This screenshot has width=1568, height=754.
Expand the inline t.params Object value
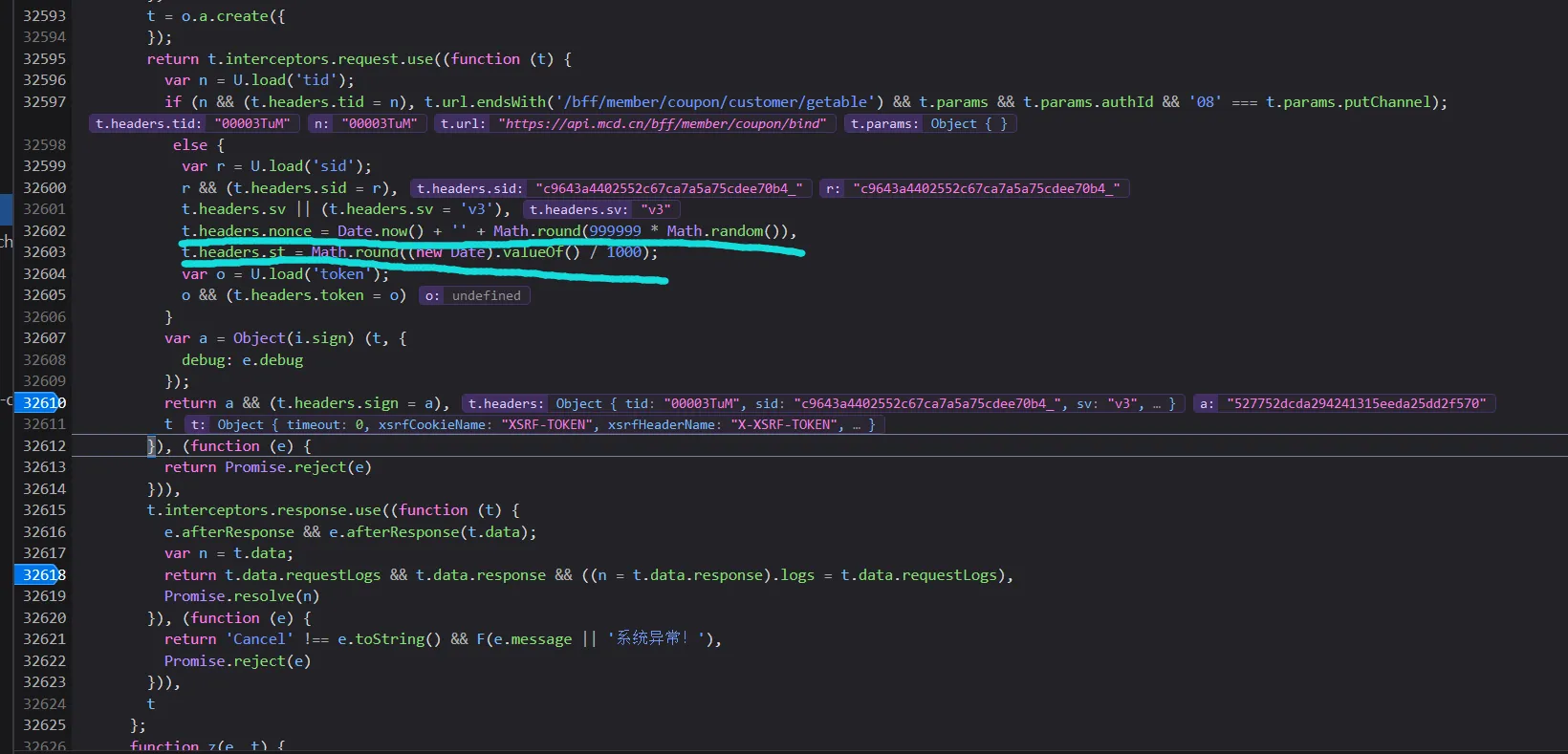[929, 123]
